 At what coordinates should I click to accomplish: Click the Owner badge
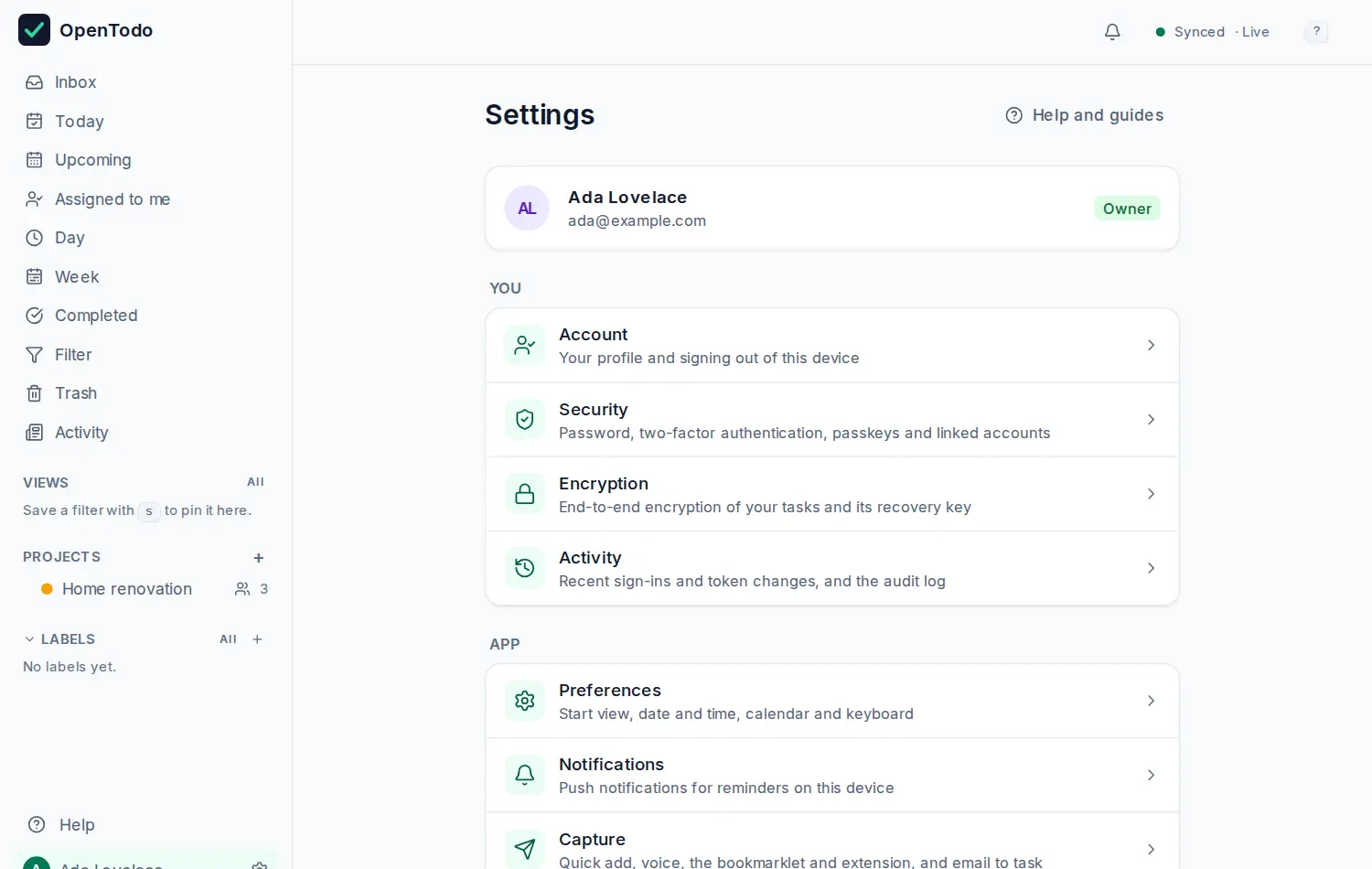1127,209
